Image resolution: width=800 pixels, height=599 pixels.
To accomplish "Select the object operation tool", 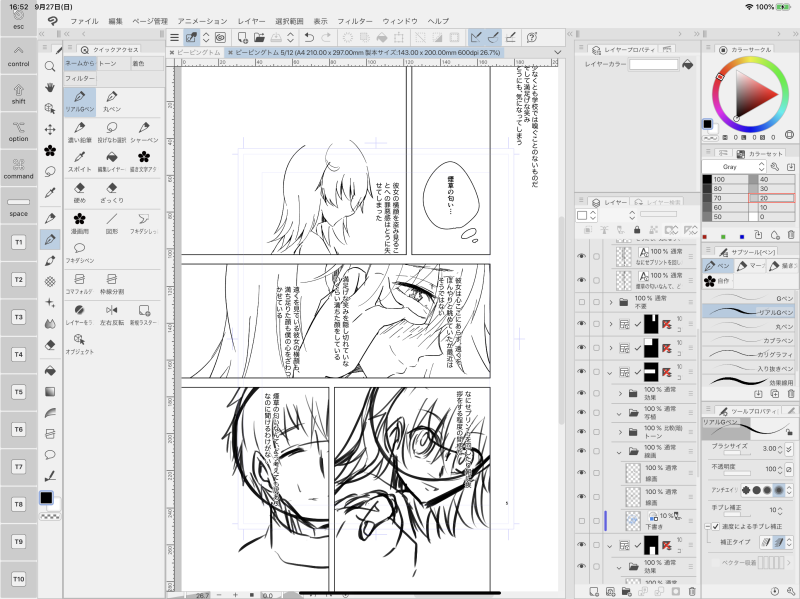I will click(x=50, y=109).
